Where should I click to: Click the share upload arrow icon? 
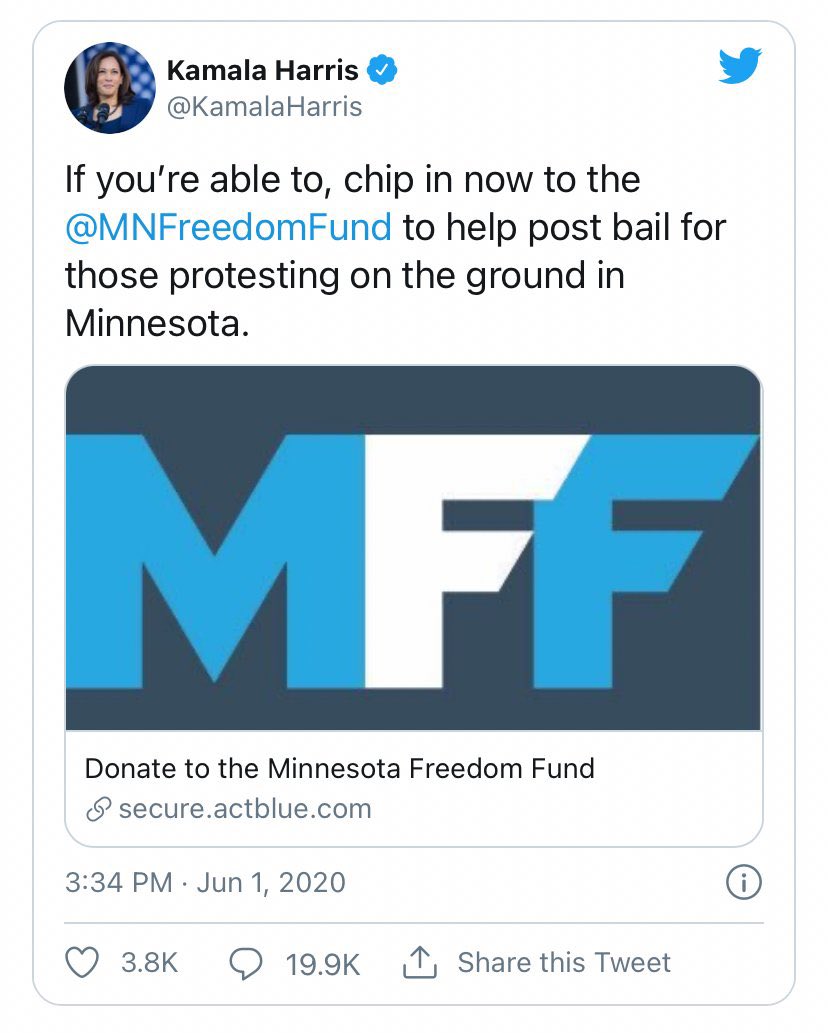pyautogui.click(x=420, y=962)
